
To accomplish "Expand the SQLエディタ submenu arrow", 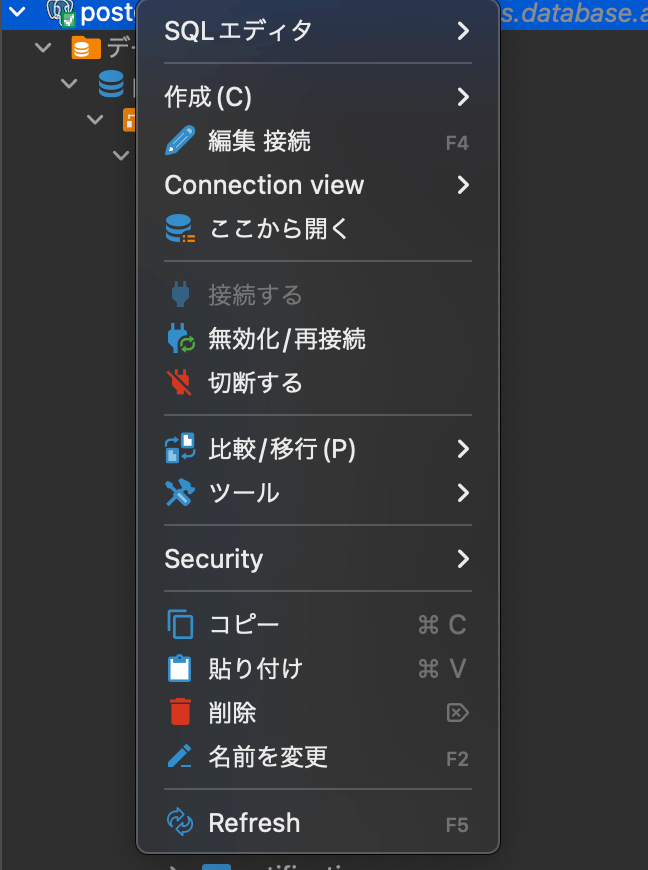I will click(x=463, y=31).
